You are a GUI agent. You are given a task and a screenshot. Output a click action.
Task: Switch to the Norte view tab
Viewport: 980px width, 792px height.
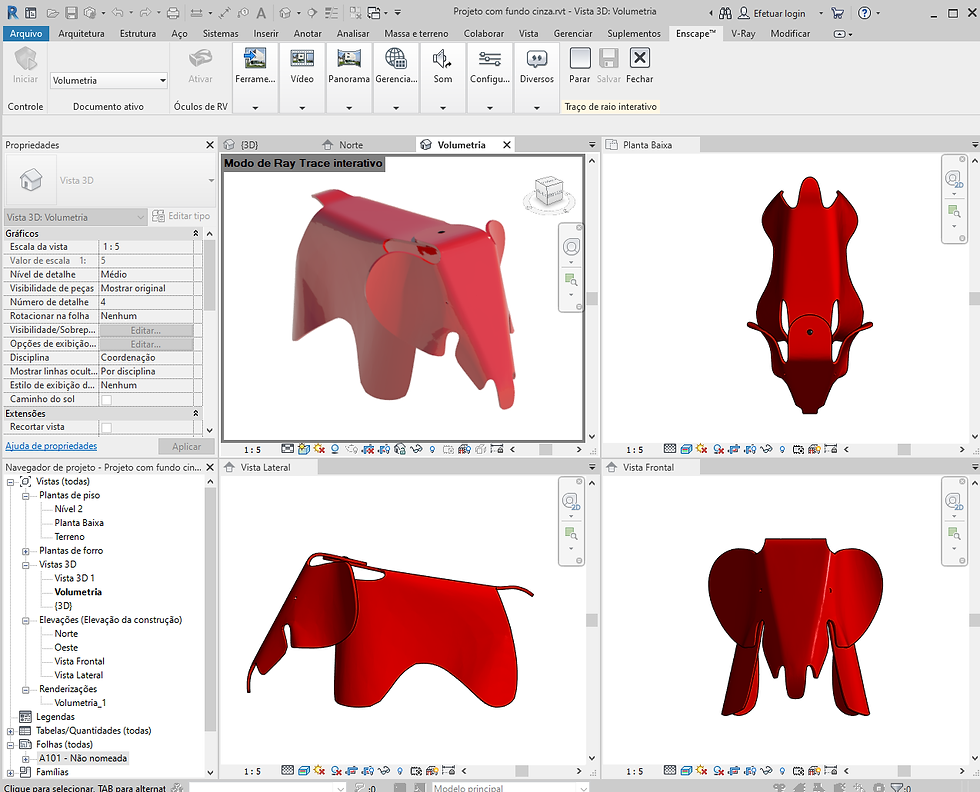pyautogui.click(x=351, y=144)
